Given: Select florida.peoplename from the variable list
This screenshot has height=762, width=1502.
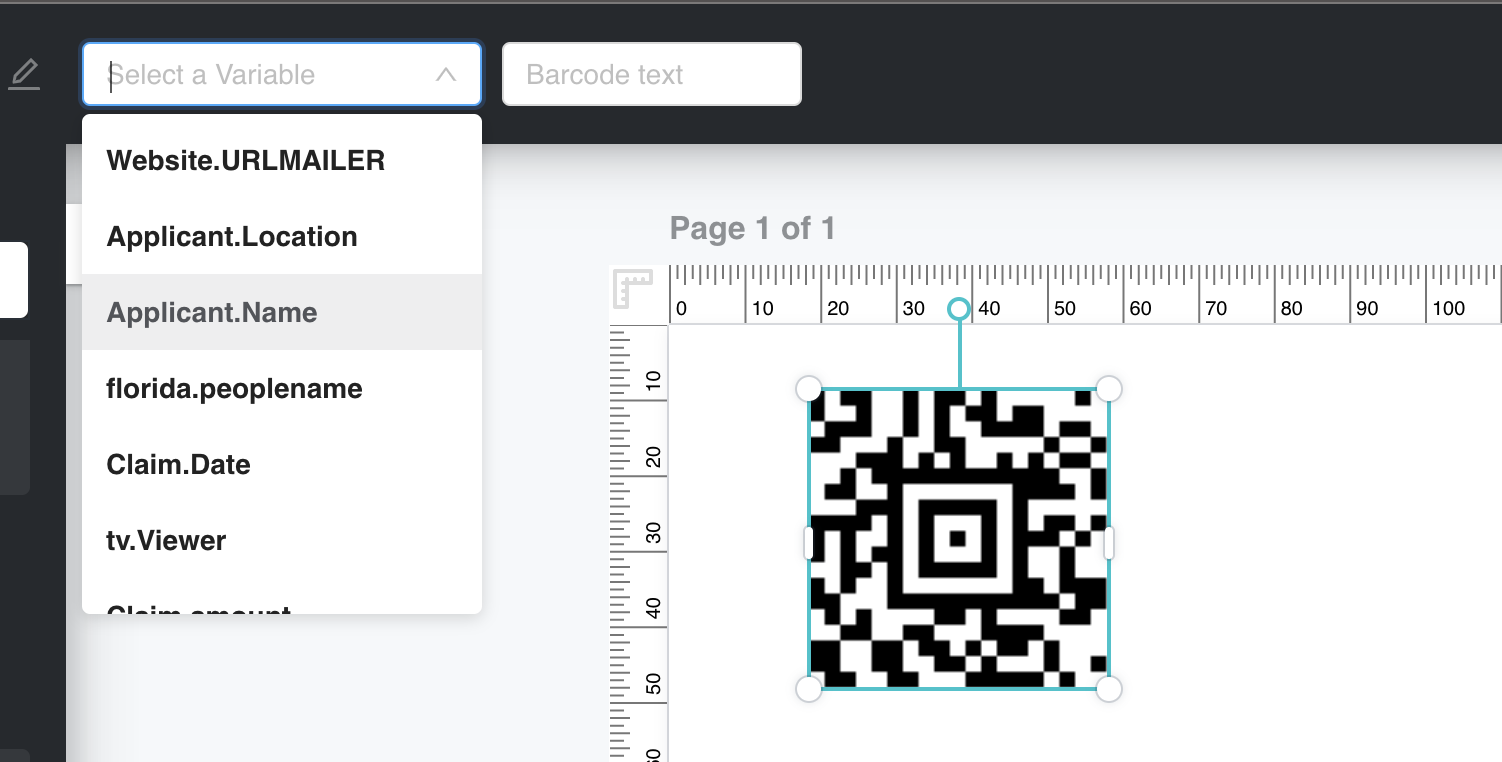Looking at the screenshot, I should 235,389.
